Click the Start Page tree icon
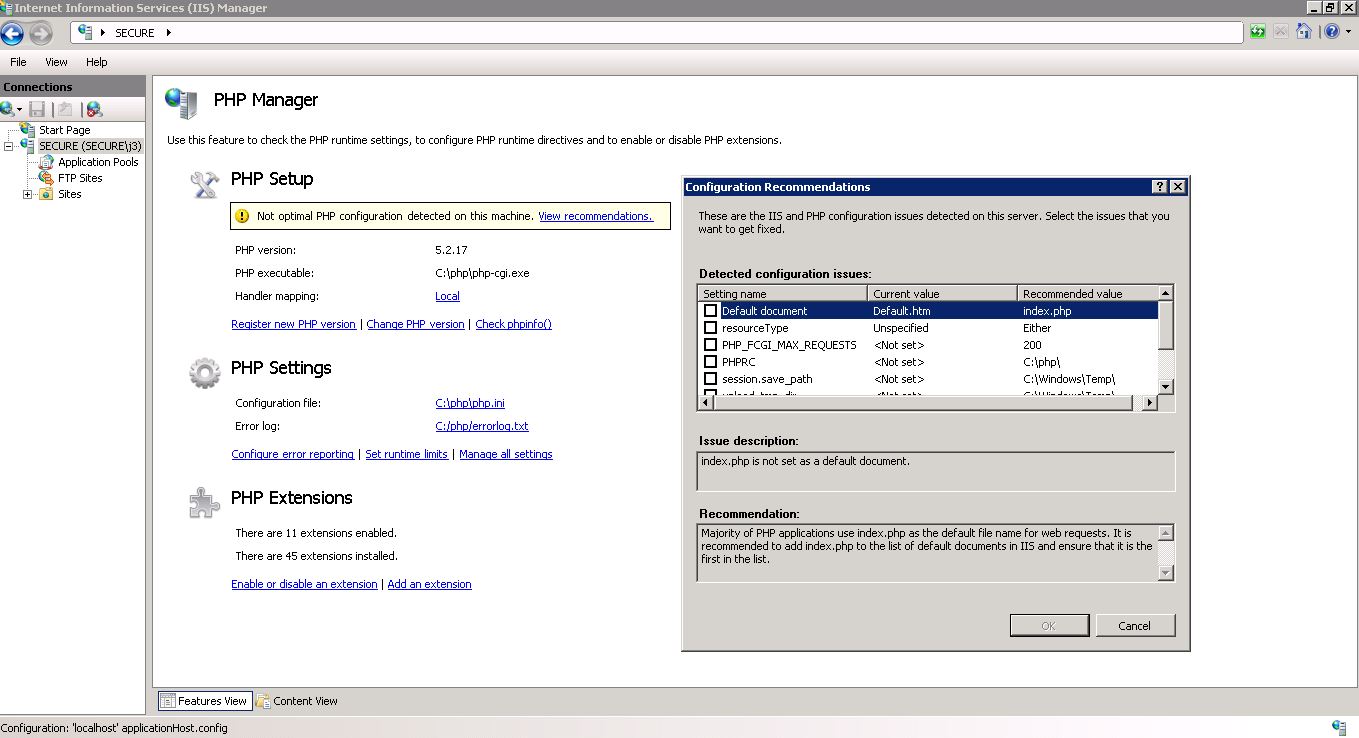Image resolution: width=1359 pixels, height=738 pixels. (x=28, y=130)
